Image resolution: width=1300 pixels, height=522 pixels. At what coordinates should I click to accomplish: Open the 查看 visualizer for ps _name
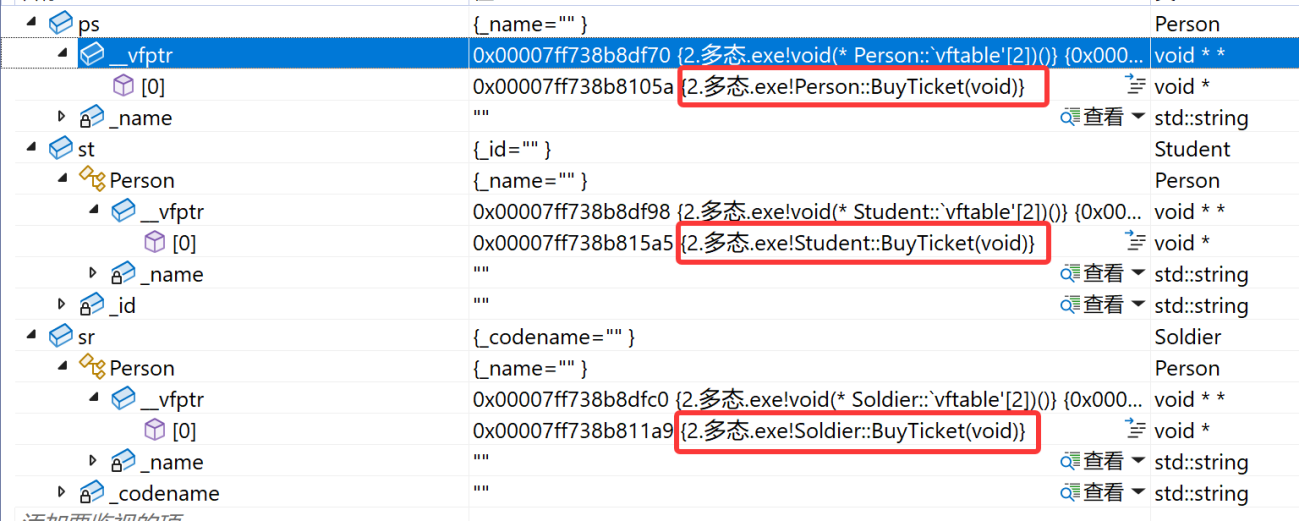[x=1092, y=117]
